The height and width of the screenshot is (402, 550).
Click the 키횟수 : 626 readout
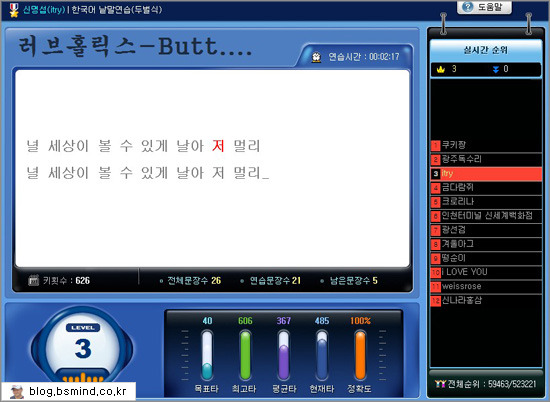[x=66, y=281]
